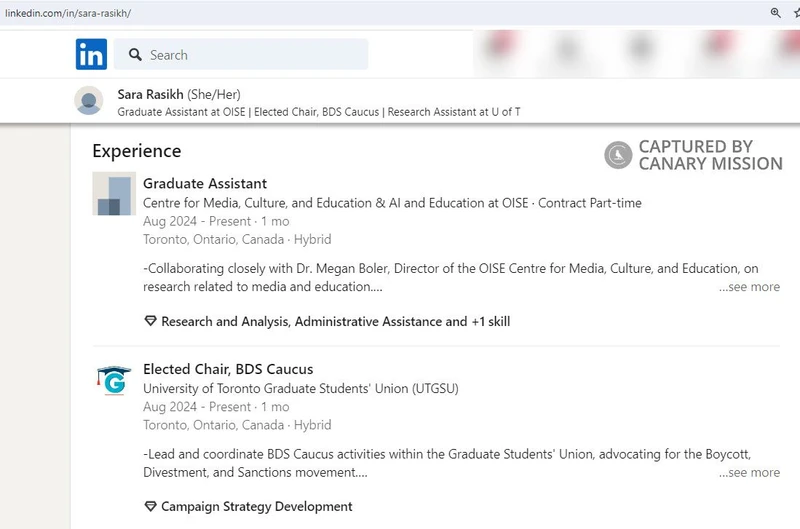Click the browser zoom magnifier icon
The height and width of the screenshot is (529, 800).
776,13
